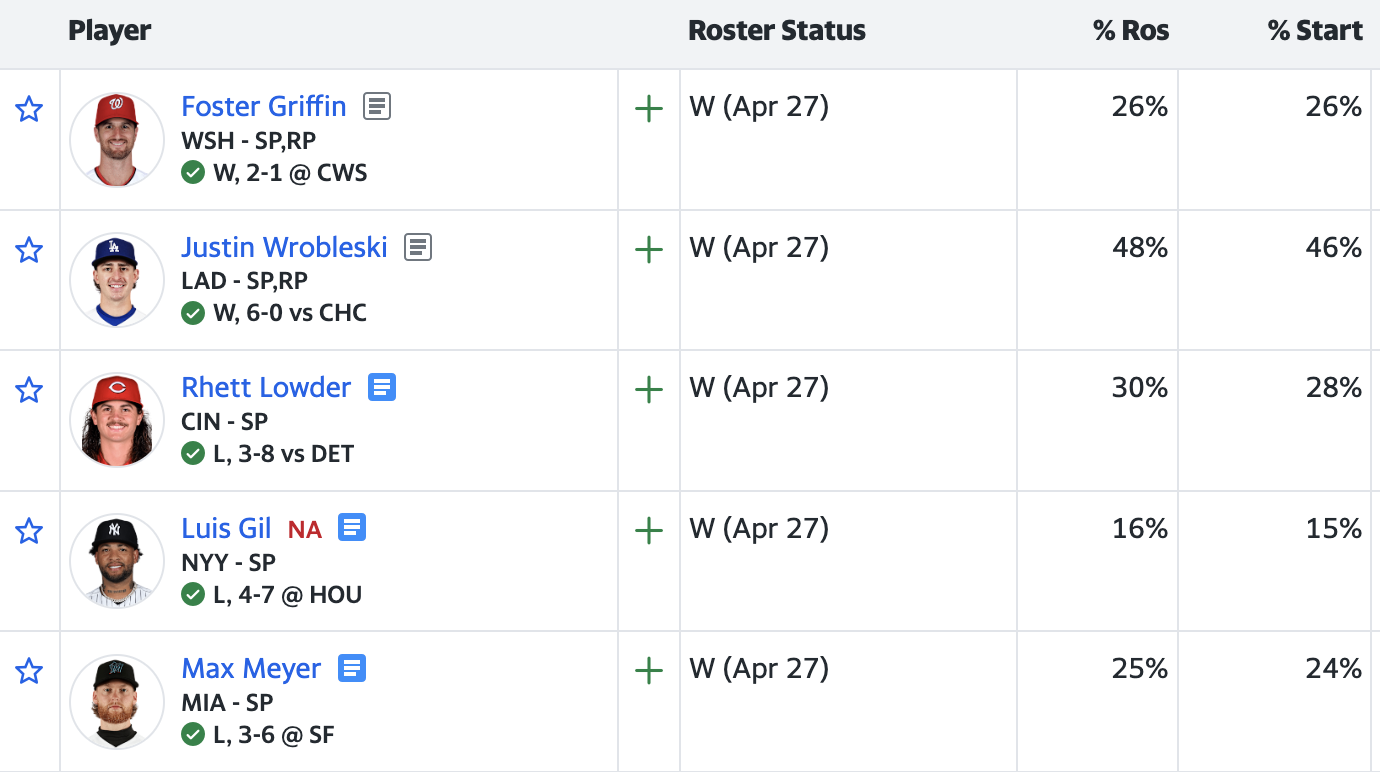The width and height of the screenshot is (1380, 772).
Task: Open the W, 6-0 vs CHC game result
Action: 290,313
